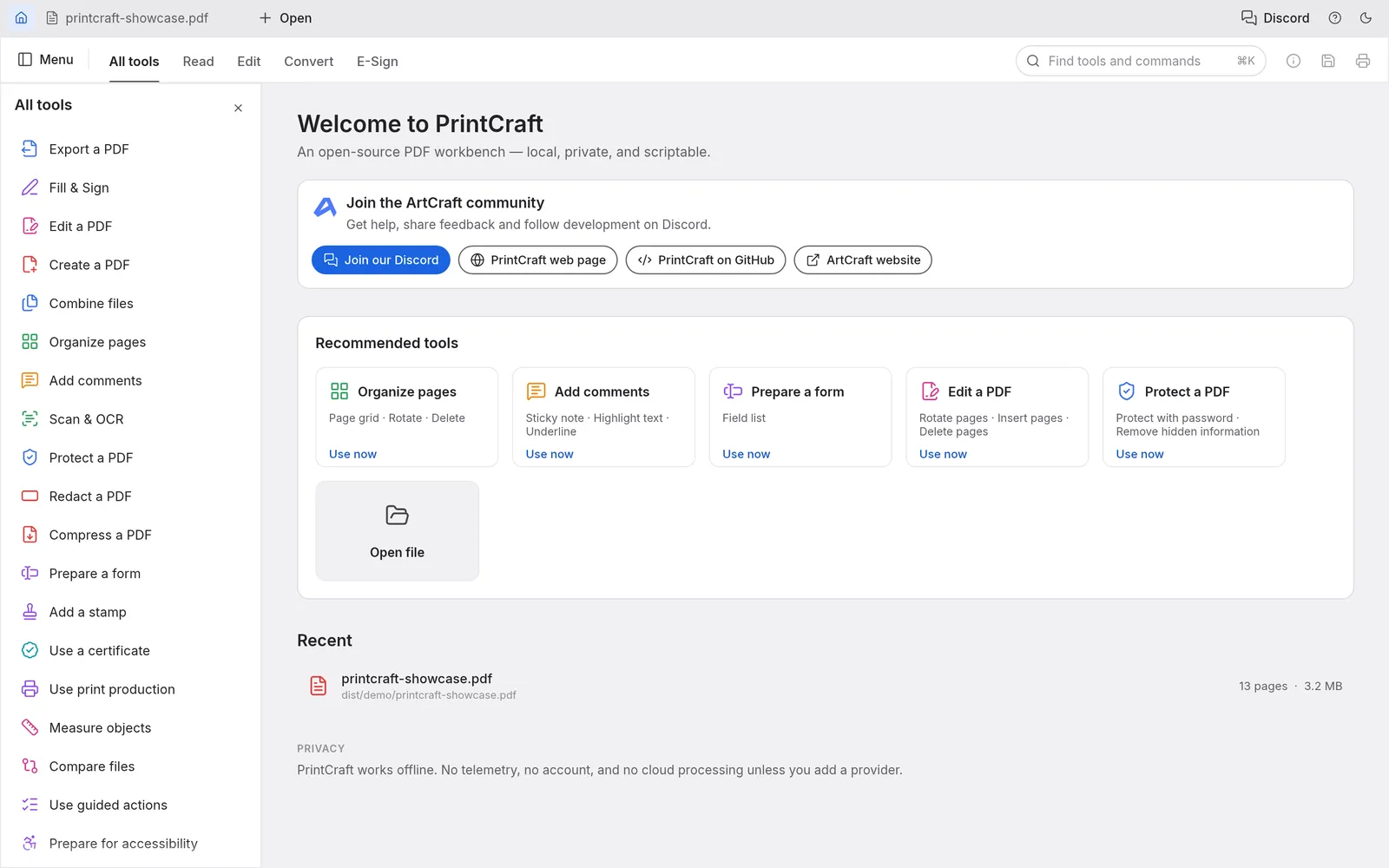Screen dimensions: 1389x868
Task: Open recent file printcraft-showcase.pdf
Action: tap(825, 686)
